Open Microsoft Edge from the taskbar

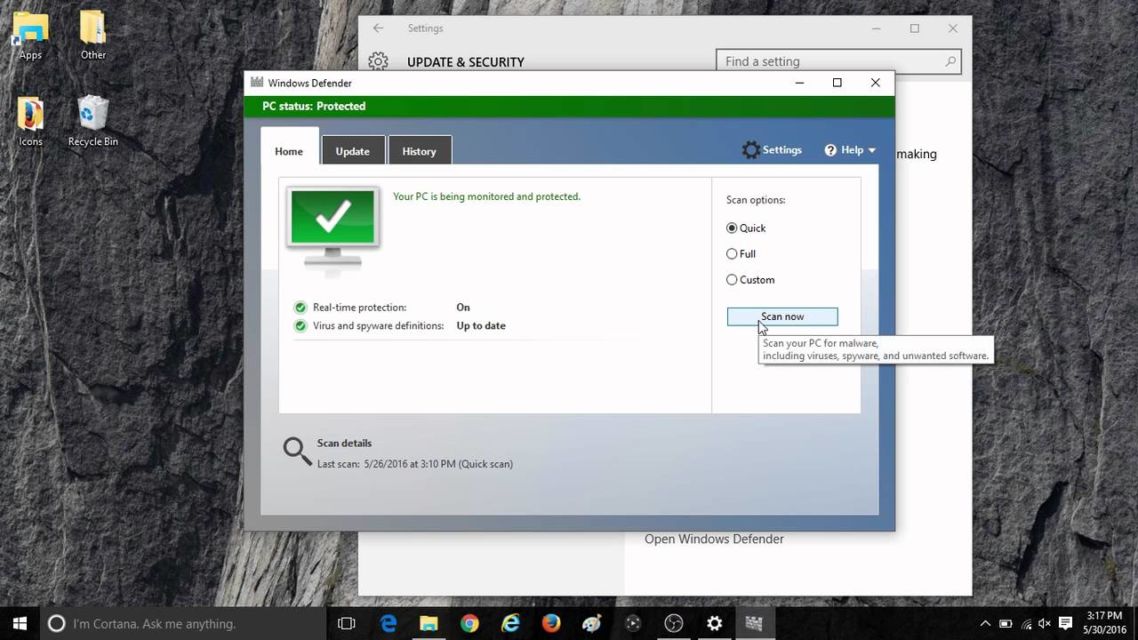click(388, 623)
